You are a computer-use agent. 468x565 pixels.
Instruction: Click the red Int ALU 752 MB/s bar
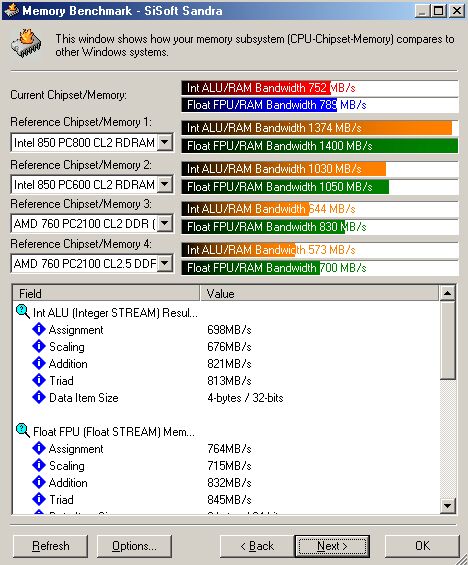coord(256,88)
